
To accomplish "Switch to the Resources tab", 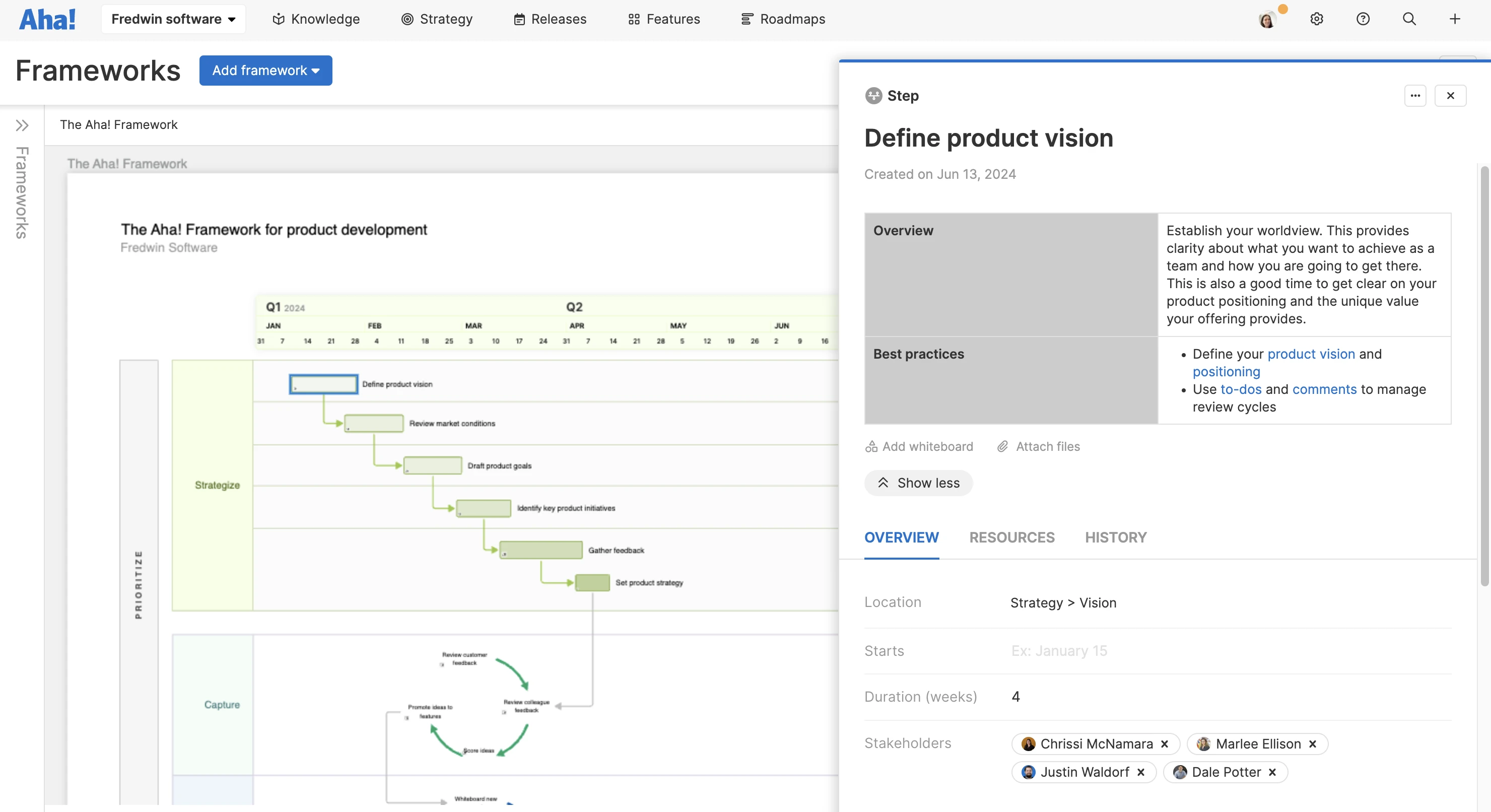I will pyautogui.click(x=1012, y=537).
